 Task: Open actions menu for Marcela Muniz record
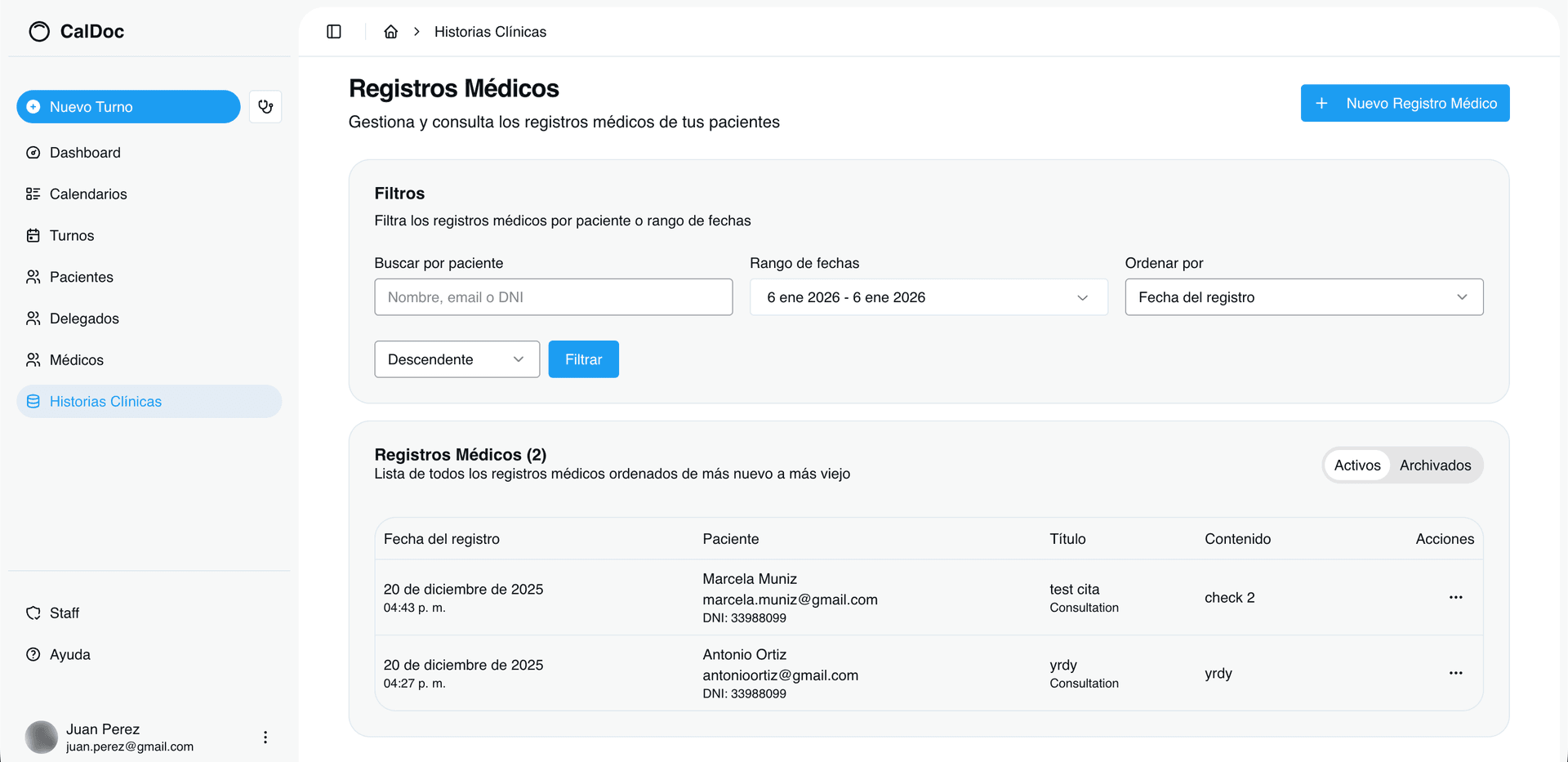coord(1455,597)
